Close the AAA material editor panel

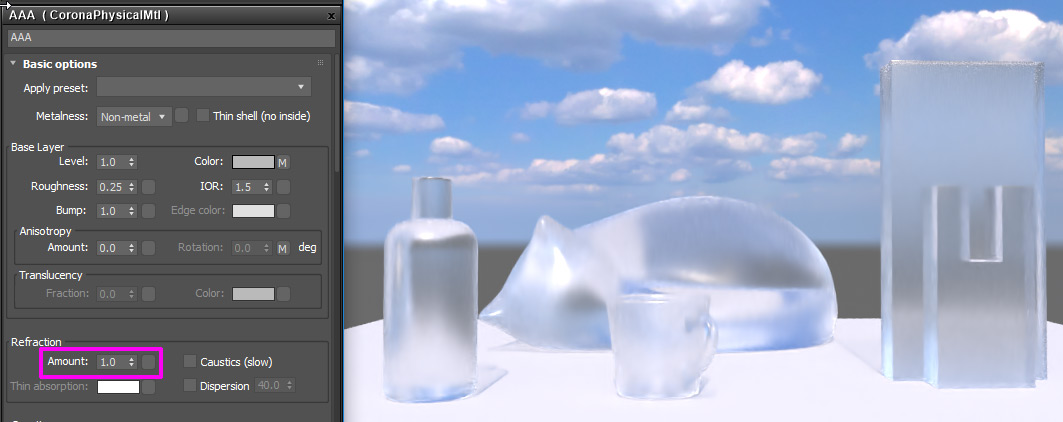[x=331, y=16]
